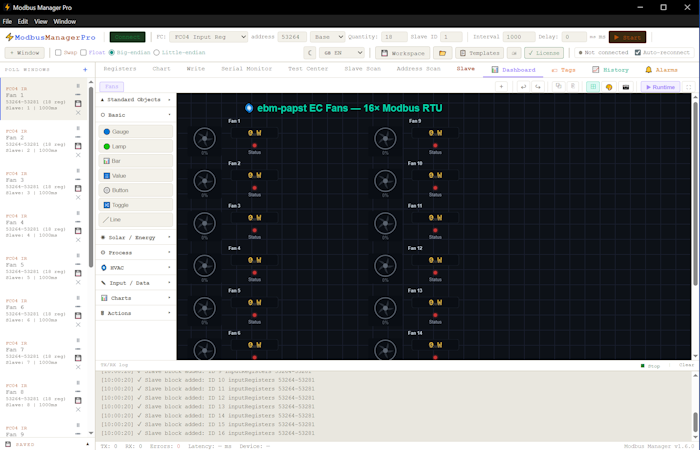Screen dimensions: 700x450
Task: Paste dashboard object
Action: 573,87
